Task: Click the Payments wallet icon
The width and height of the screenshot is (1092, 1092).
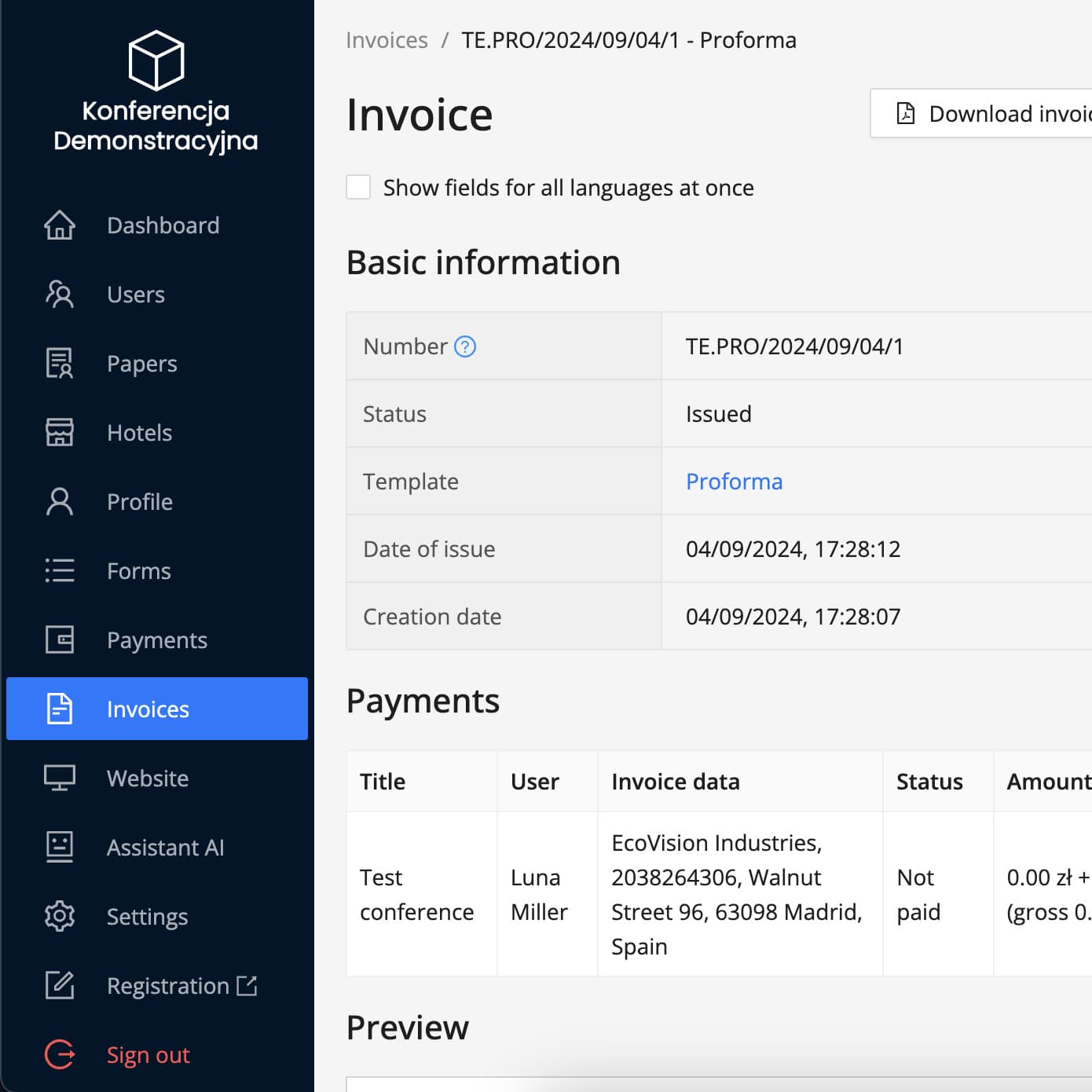Action: point(60,640)
